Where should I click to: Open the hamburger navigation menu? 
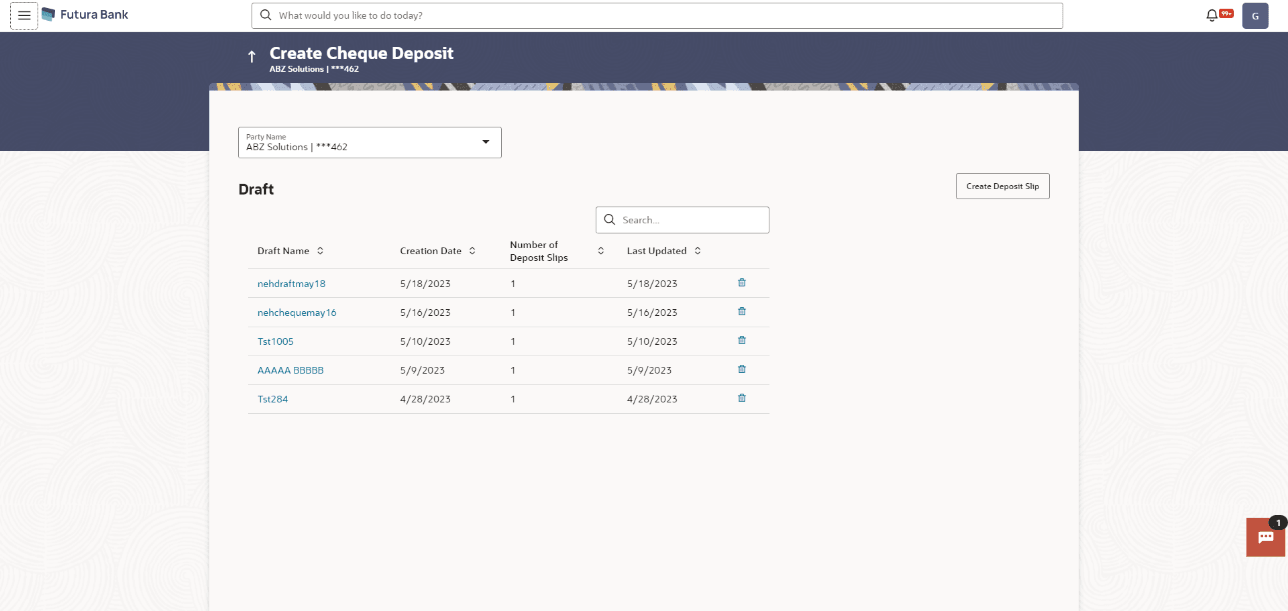pos(24,16)
